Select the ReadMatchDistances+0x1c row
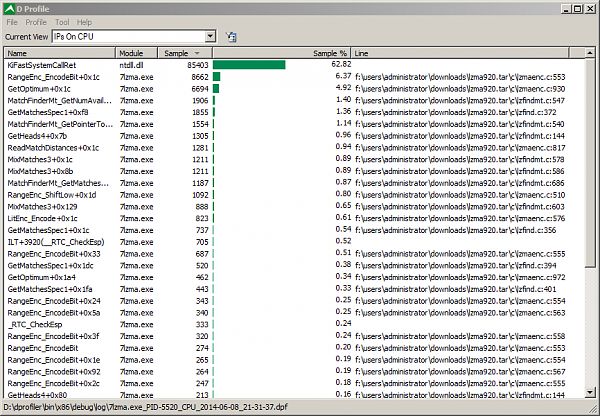 pyautogui.click(x=295, y=148)
